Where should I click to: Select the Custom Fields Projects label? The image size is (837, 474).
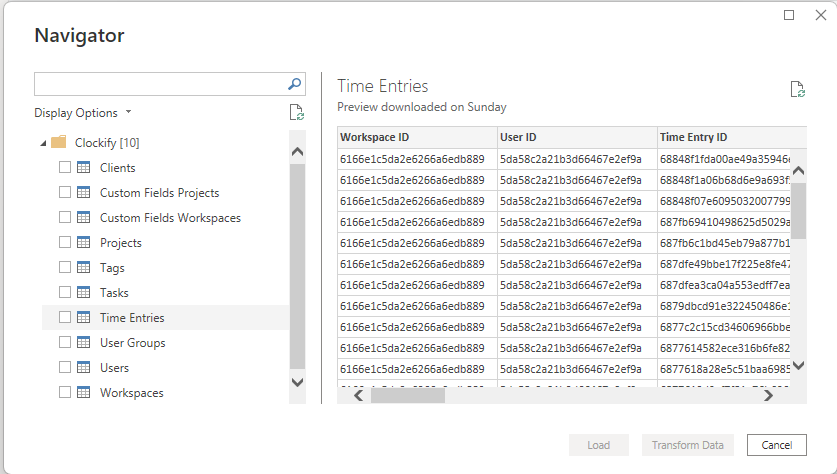point(160,193)
